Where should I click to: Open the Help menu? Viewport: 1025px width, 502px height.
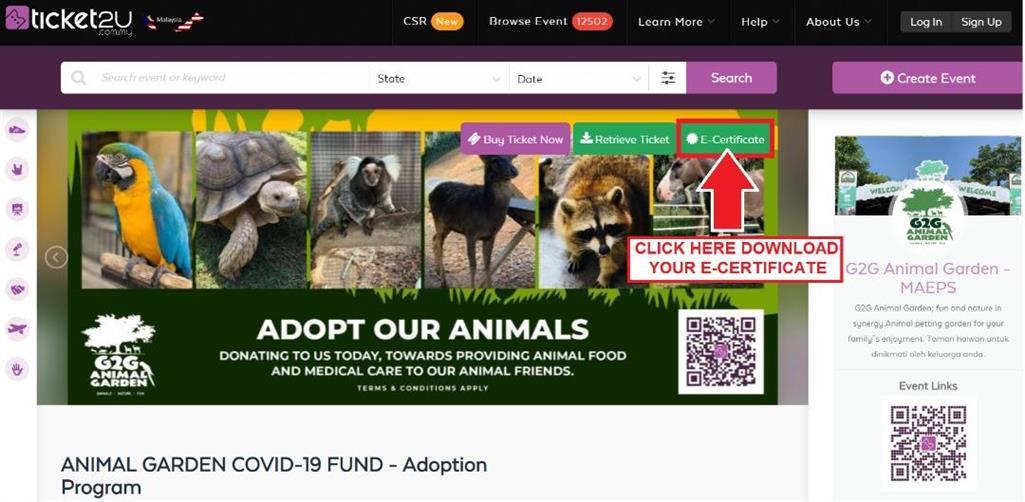[x=760, y=22]
